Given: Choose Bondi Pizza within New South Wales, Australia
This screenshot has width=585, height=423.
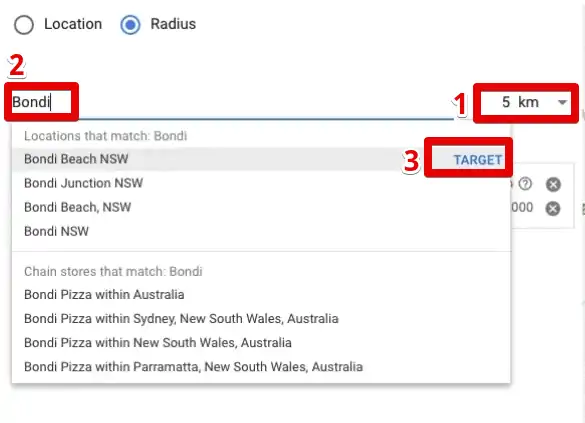Looking at the screenshot, I should [x=158, y=342].
